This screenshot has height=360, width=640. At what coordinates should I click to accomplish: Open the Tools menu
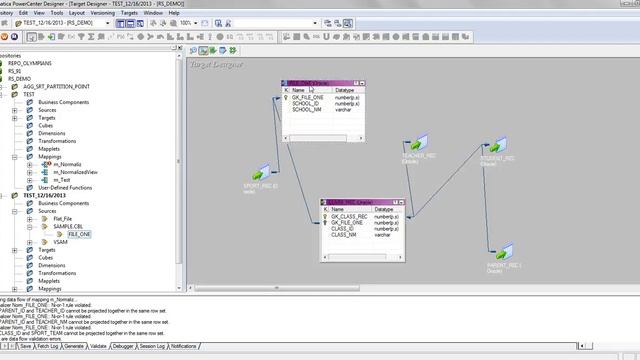57,13
